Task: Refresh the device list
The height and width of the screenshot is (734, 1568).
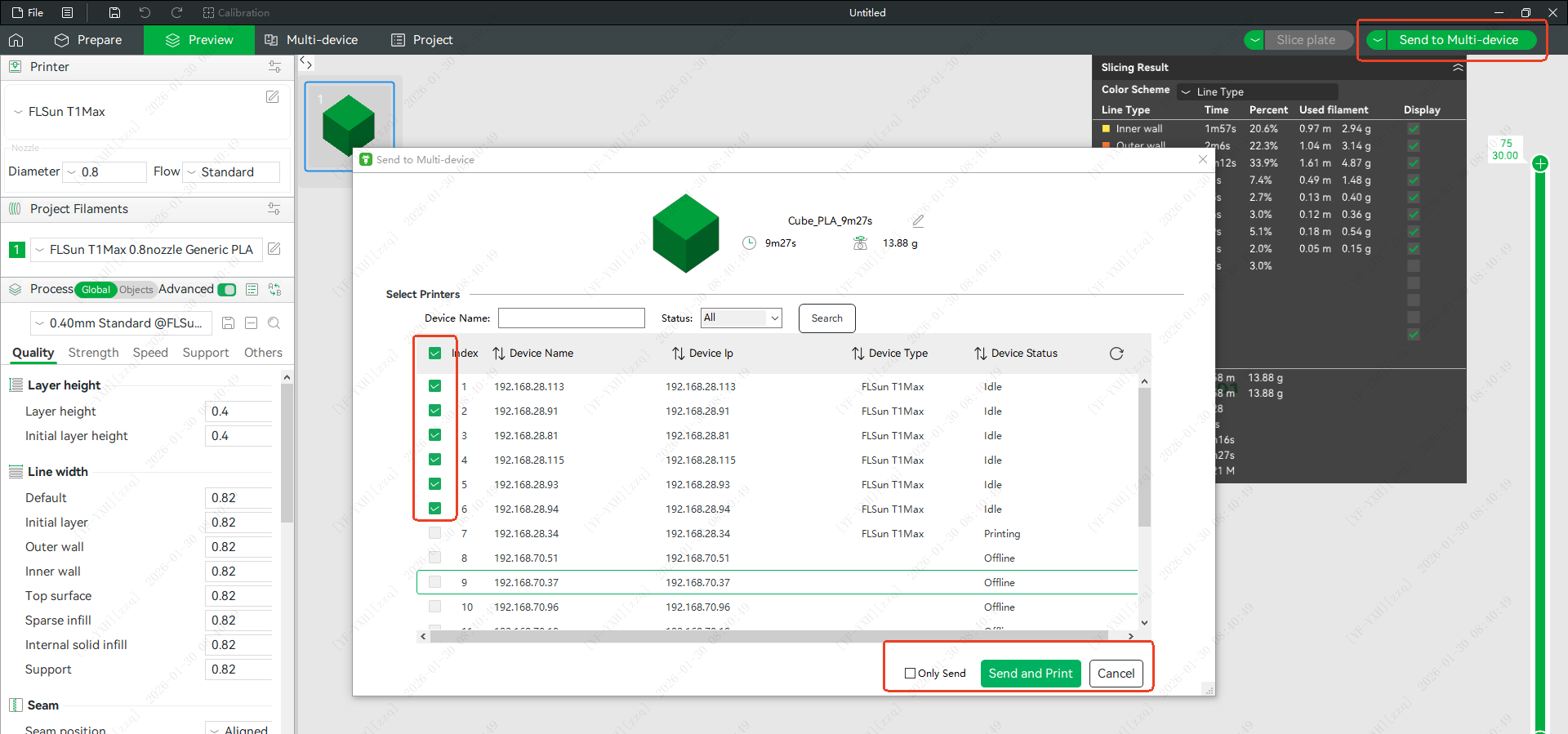Action: tap(1116, 354)
